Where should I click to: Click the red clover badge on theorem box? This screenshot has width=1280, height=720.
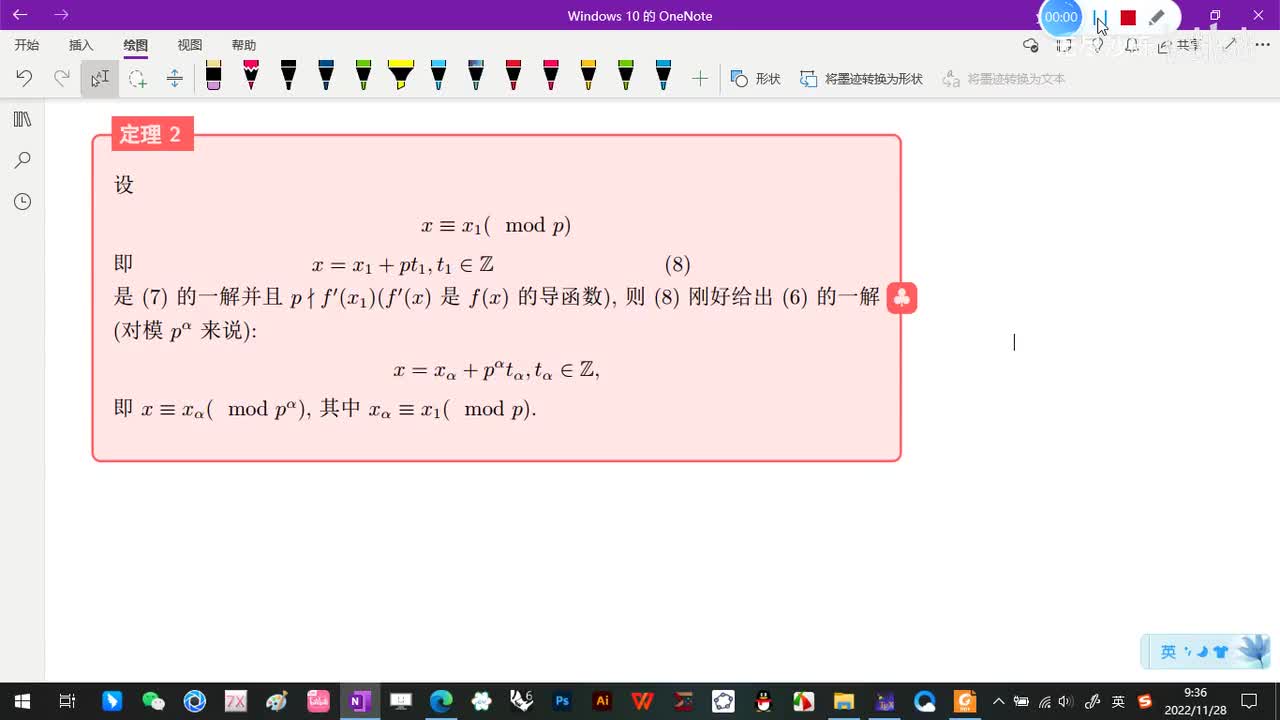(902, 298)
